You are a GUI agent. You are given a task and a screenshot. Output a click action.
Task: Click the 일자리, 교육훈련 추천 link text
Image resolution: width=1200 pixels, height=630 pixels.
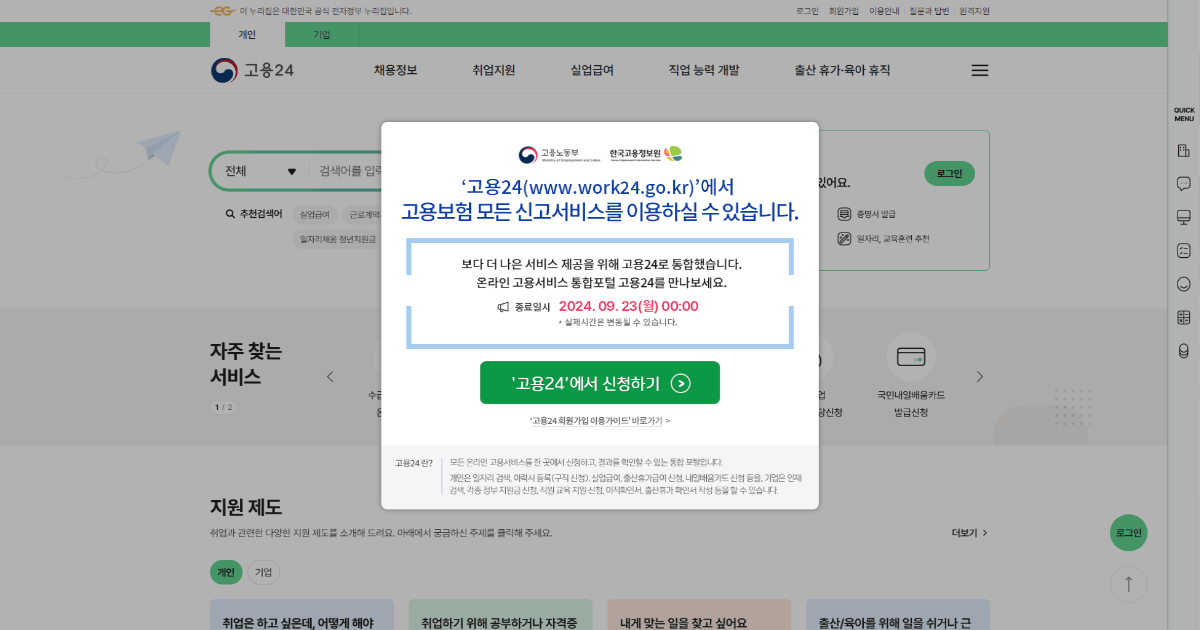(x=893, y=239)
